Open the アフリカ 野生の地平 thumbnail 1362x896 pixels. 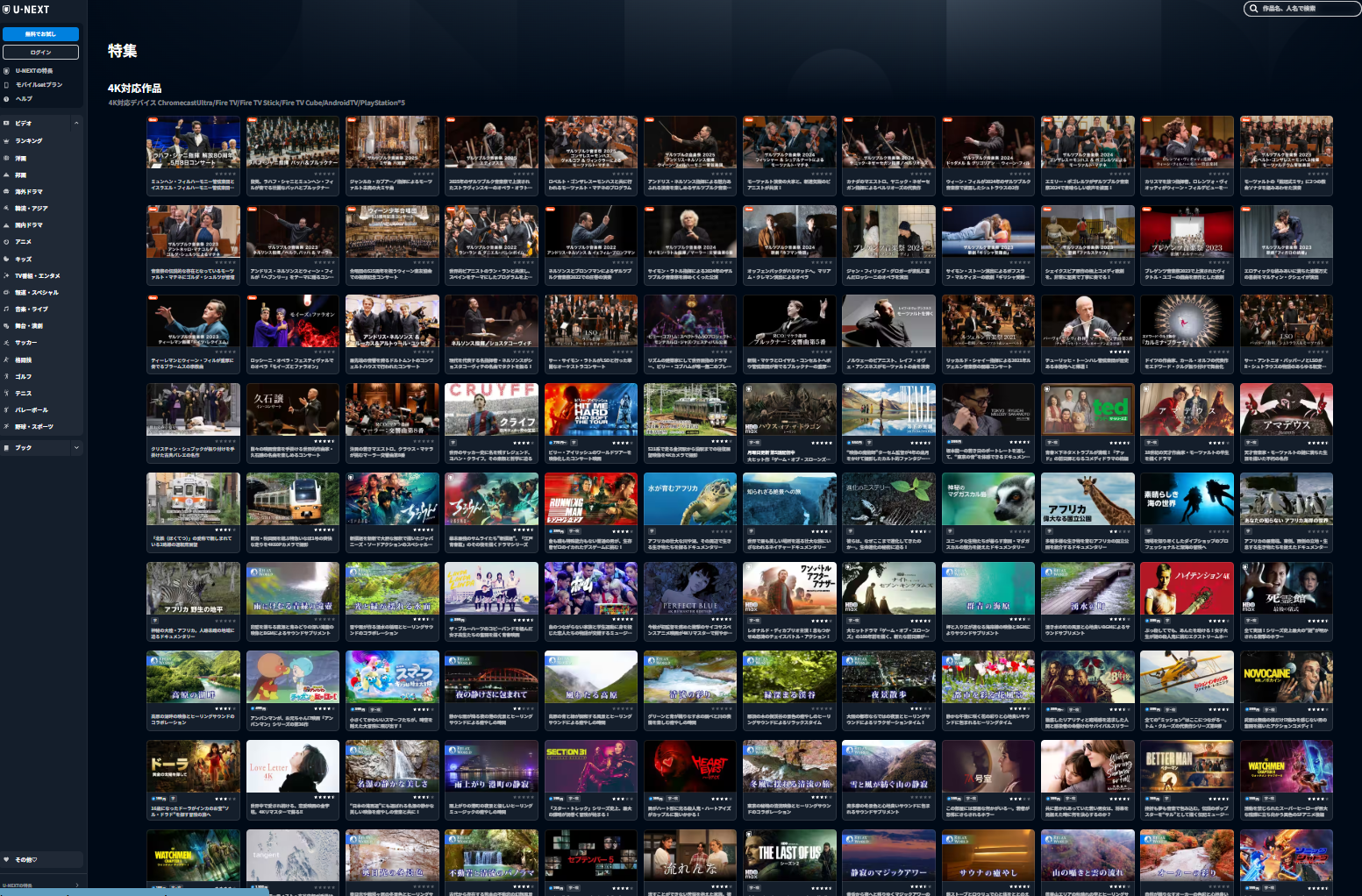coord(193,588)
